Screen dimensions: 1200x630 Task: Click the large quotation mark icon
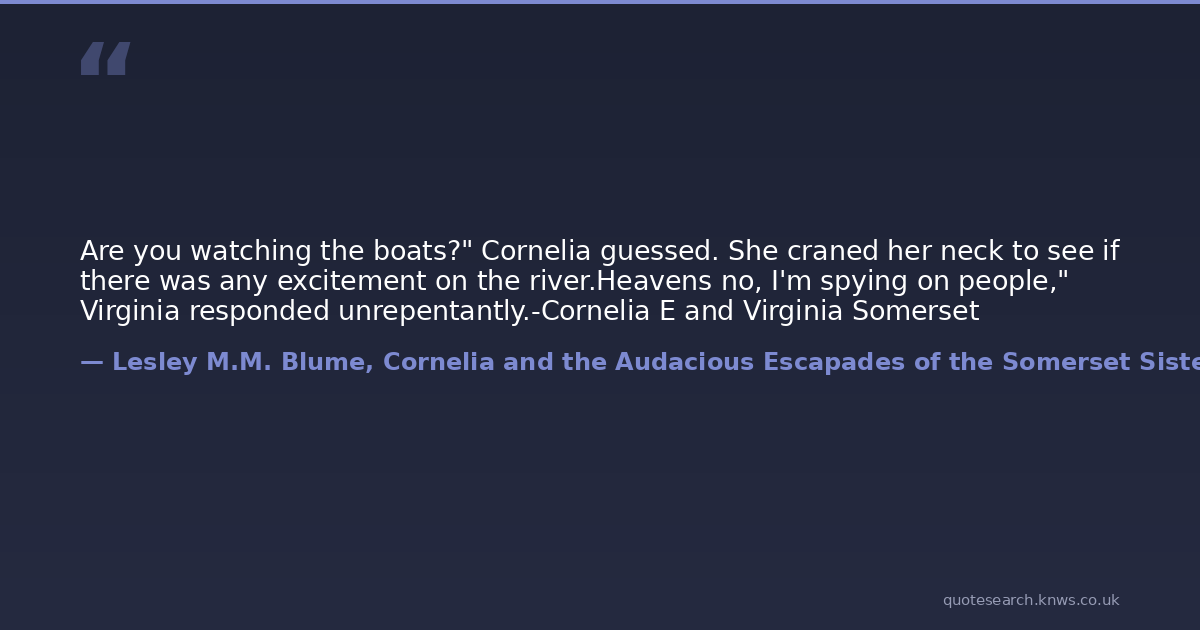pyautogui.click(x=105, y=59)
